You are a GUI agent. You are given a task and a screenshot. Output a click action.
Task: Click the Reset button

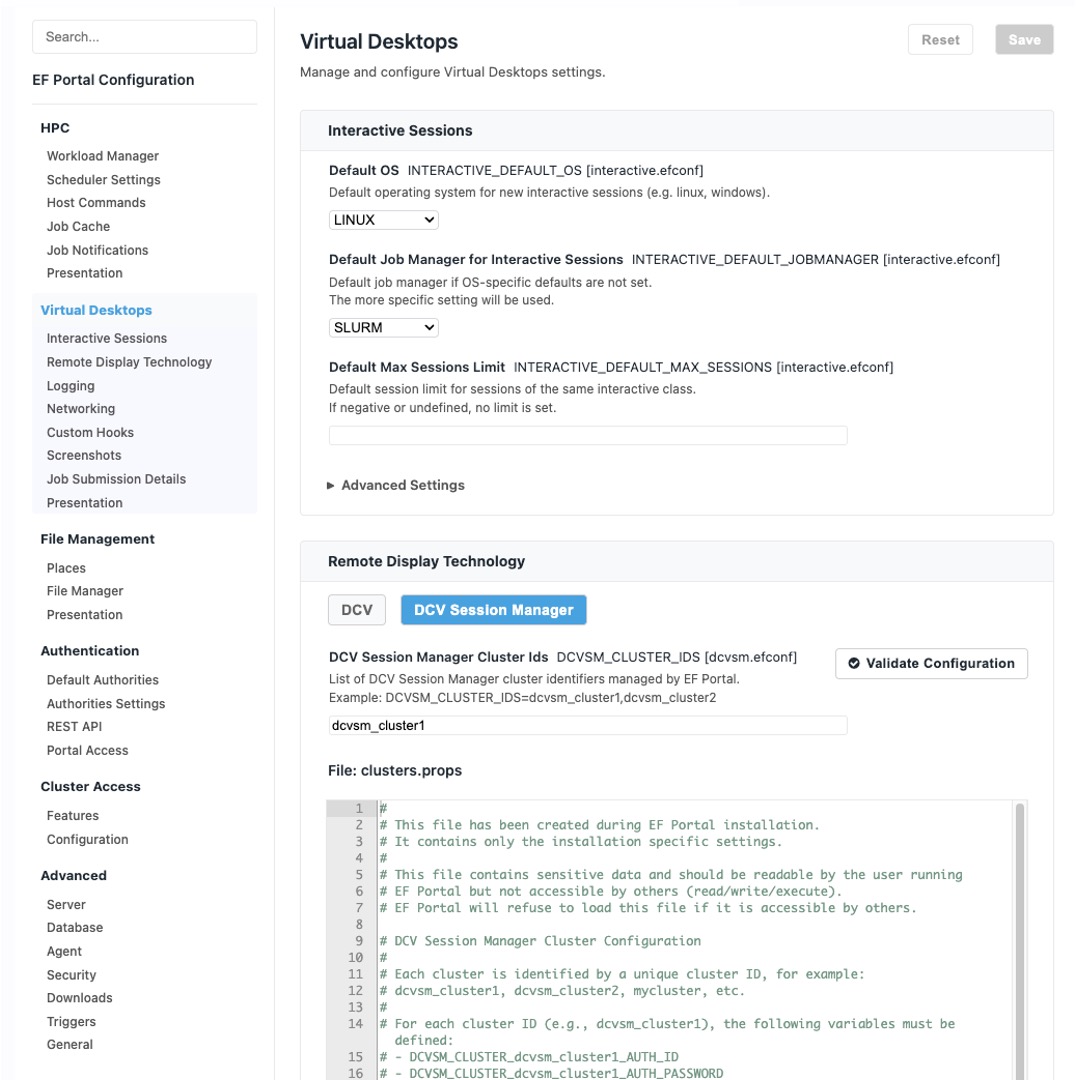pyautogui.click(x=940, y=40)
